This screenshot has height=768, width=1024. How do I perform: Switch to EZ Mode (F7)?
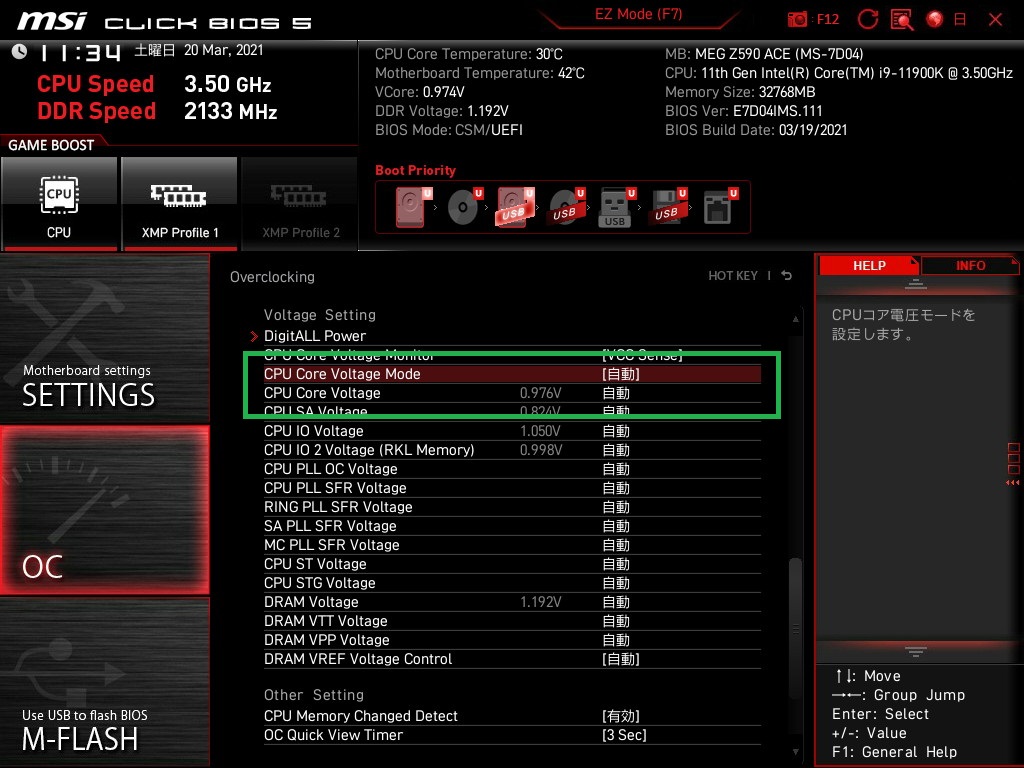click(638, 14)
